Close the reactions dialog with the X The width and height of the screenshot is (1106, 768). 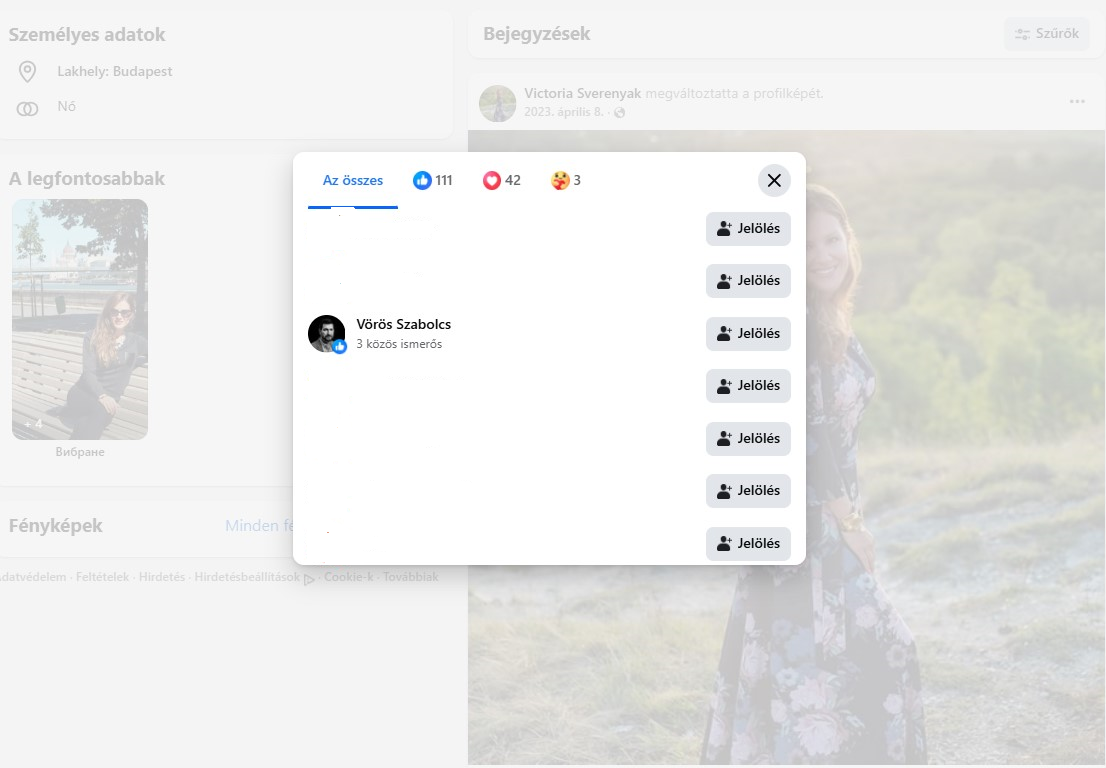click(773, 181)
